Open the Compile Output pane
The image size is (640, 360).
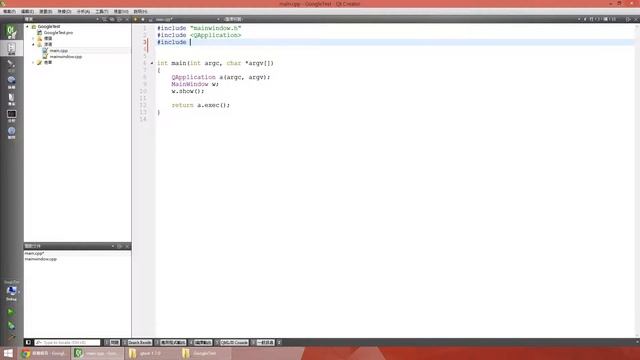point(200,342)
